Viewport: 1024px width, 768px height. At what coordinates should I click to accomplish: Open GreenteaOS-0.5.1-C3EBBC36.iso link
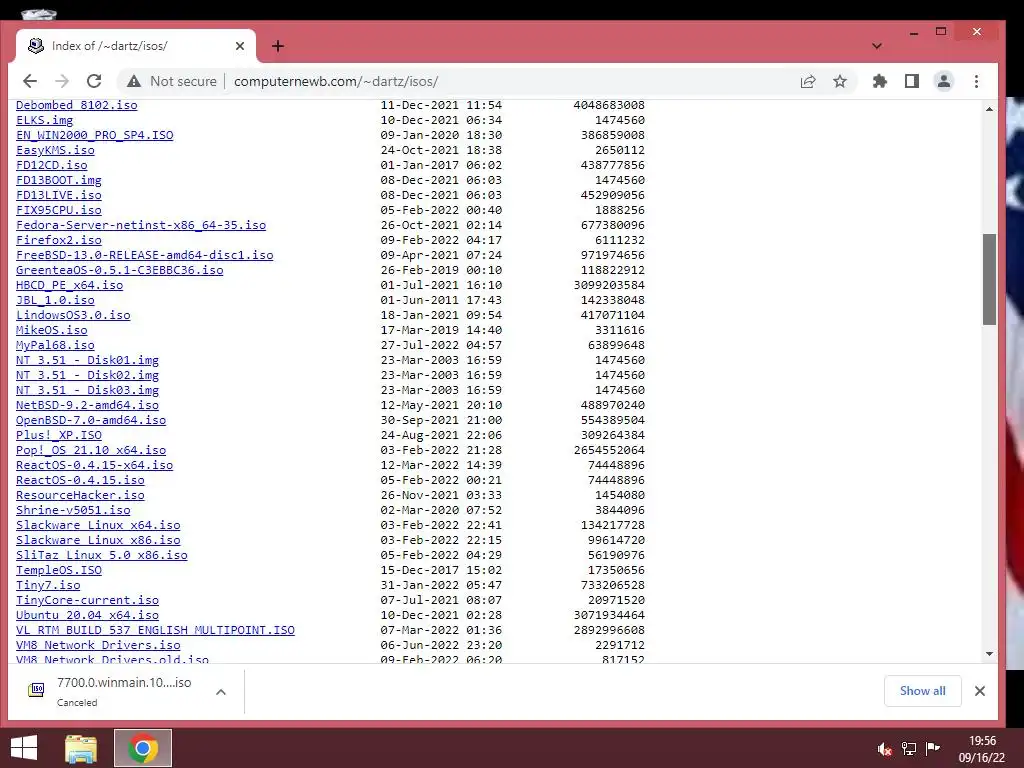point(120,270)
